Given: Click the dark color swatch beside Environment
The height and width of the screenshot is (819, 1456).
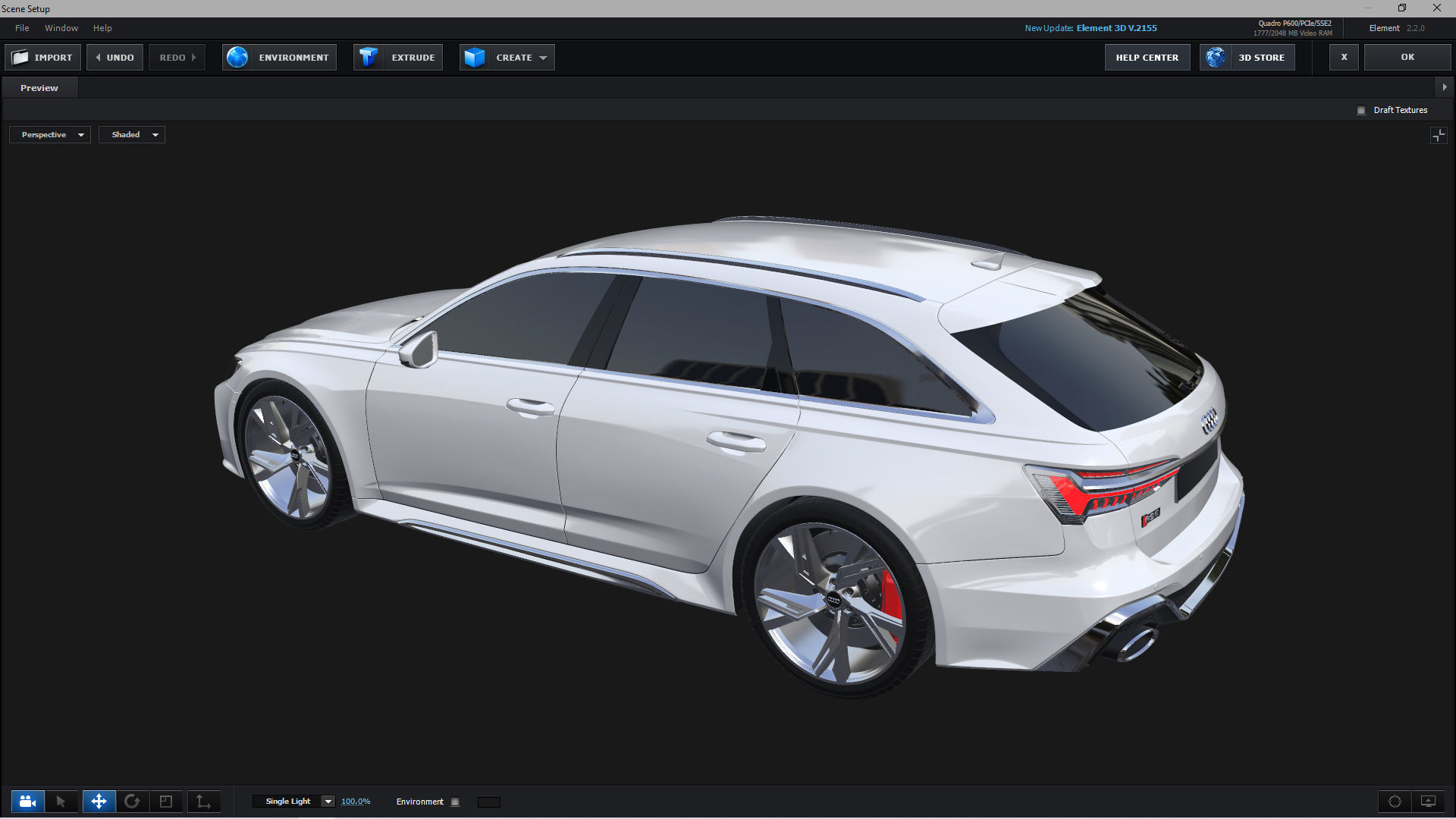Looking at the screenshot, I should click(x=489, y=802).
